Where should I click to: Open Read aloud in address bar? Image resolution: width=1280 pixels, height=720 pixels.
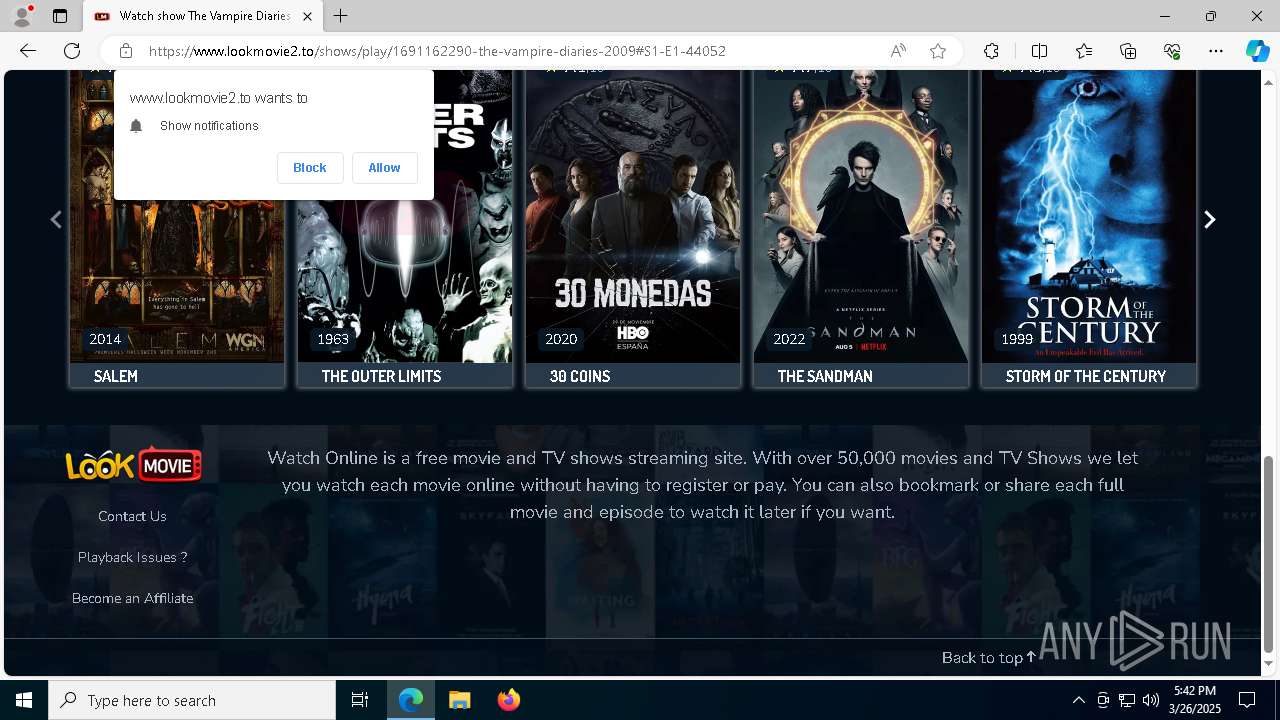(x=898, y=51)
